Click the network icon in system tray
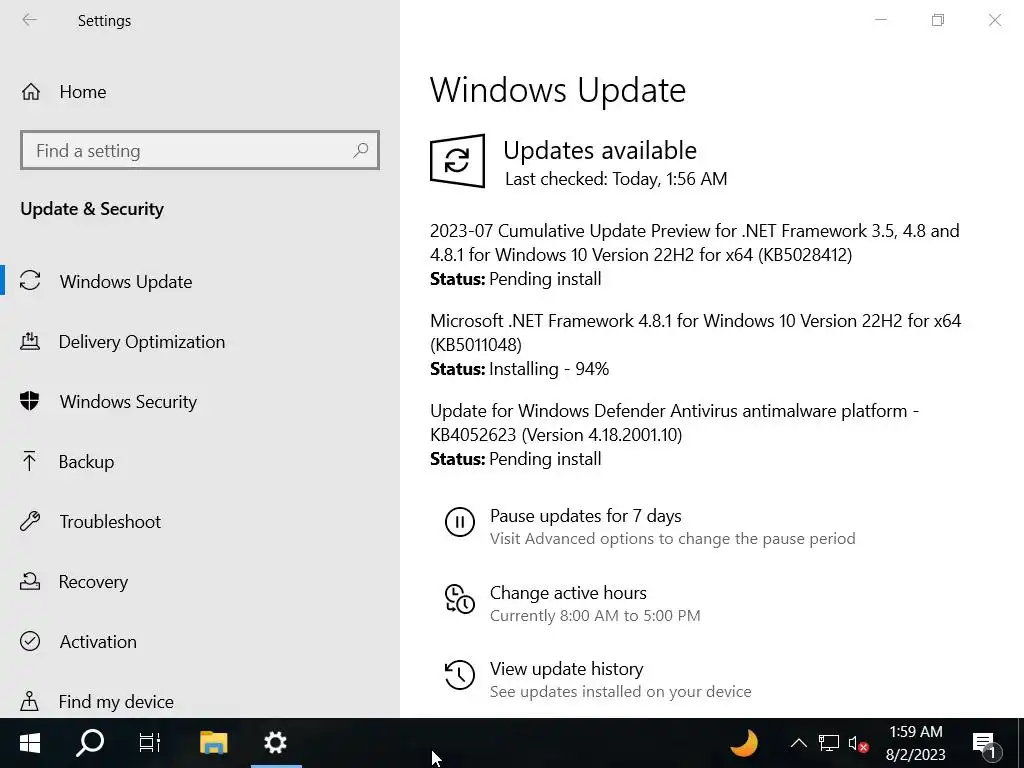 click(x=829, y=743)
